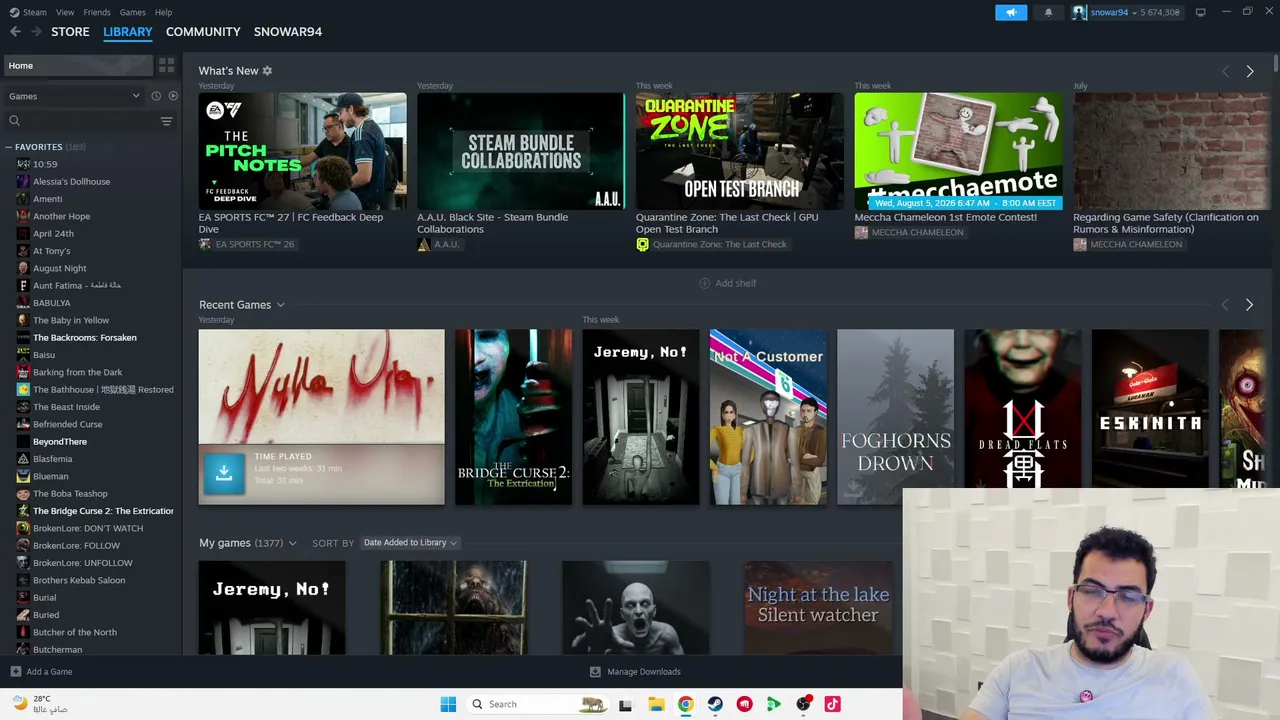
Task: Go forward with the right navigation arrow
Action: 36,32
